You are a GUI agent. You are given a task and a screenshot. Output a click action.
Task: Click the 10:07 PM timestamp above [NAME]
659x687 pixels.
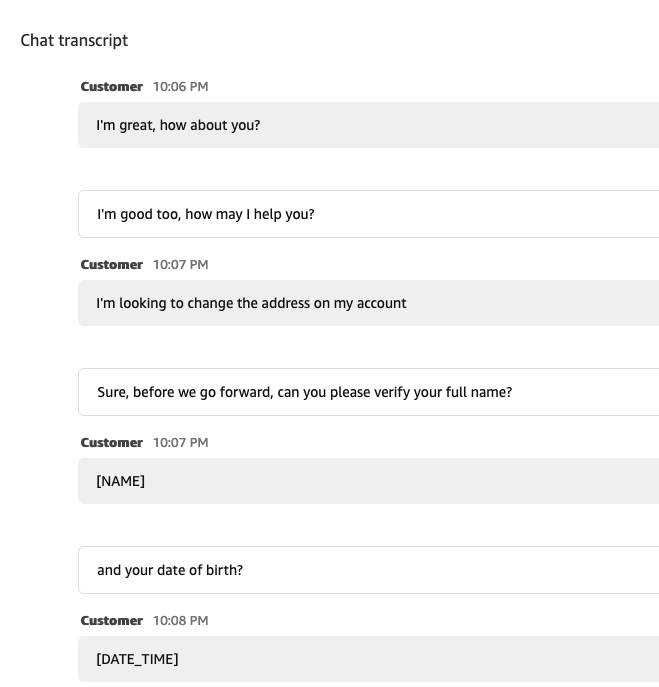point(181,443)
